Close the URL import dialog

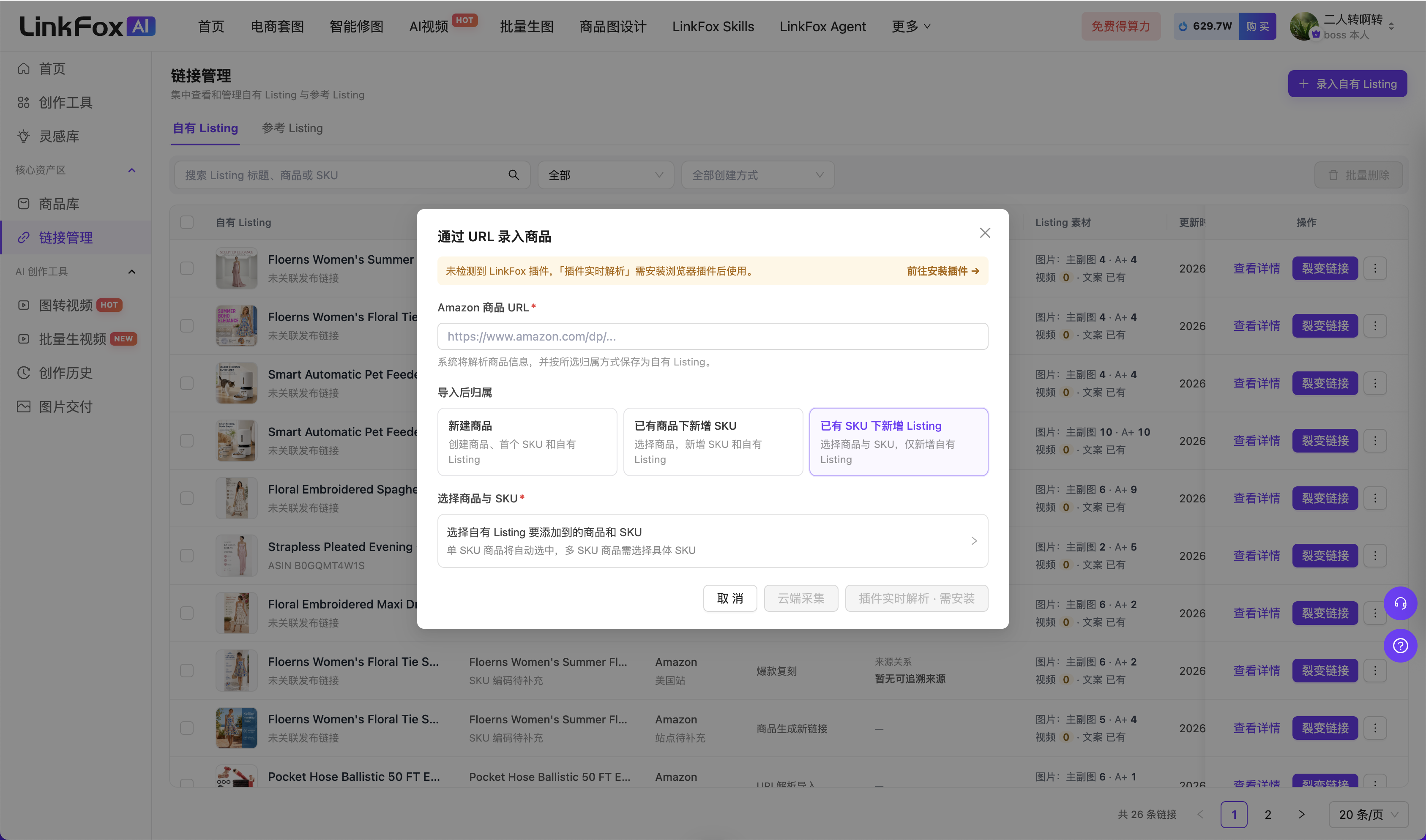[x=984, y=233]
